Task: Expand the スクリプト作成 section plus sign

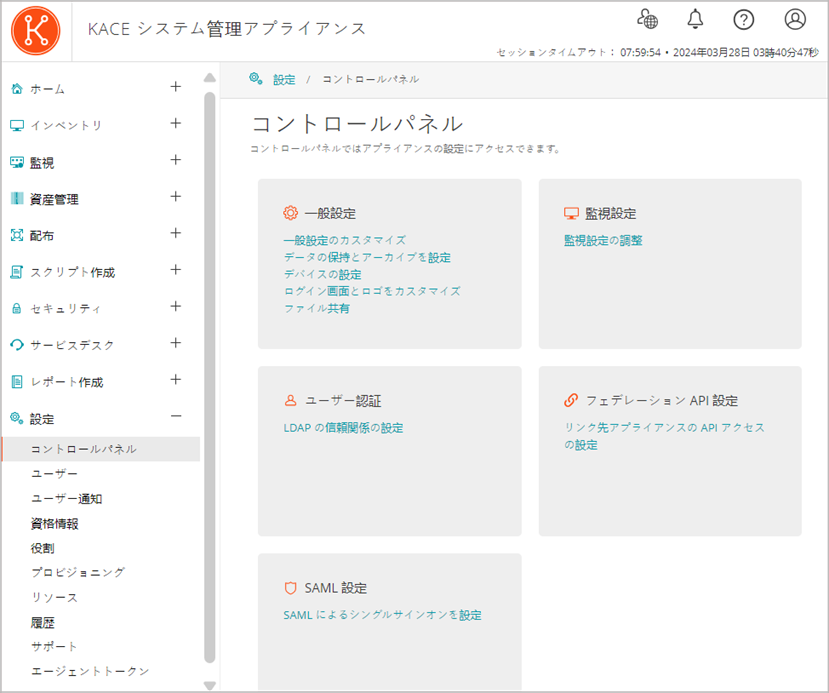Action: pyautogui.click(x=176, y=270)
